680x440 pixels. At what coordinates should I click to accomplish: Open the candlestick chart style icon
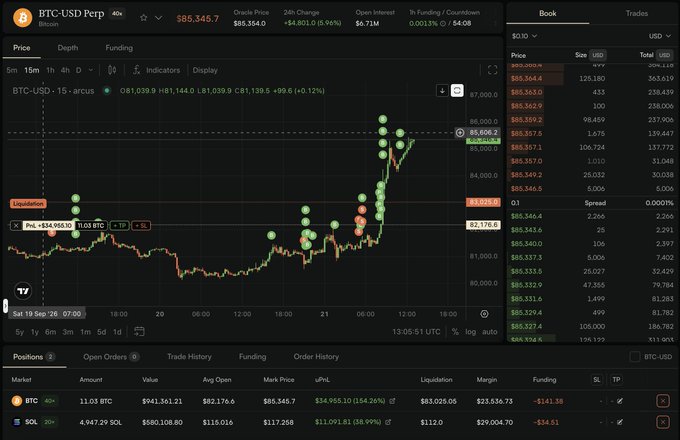pyautogui.click(x=112, y=70)
